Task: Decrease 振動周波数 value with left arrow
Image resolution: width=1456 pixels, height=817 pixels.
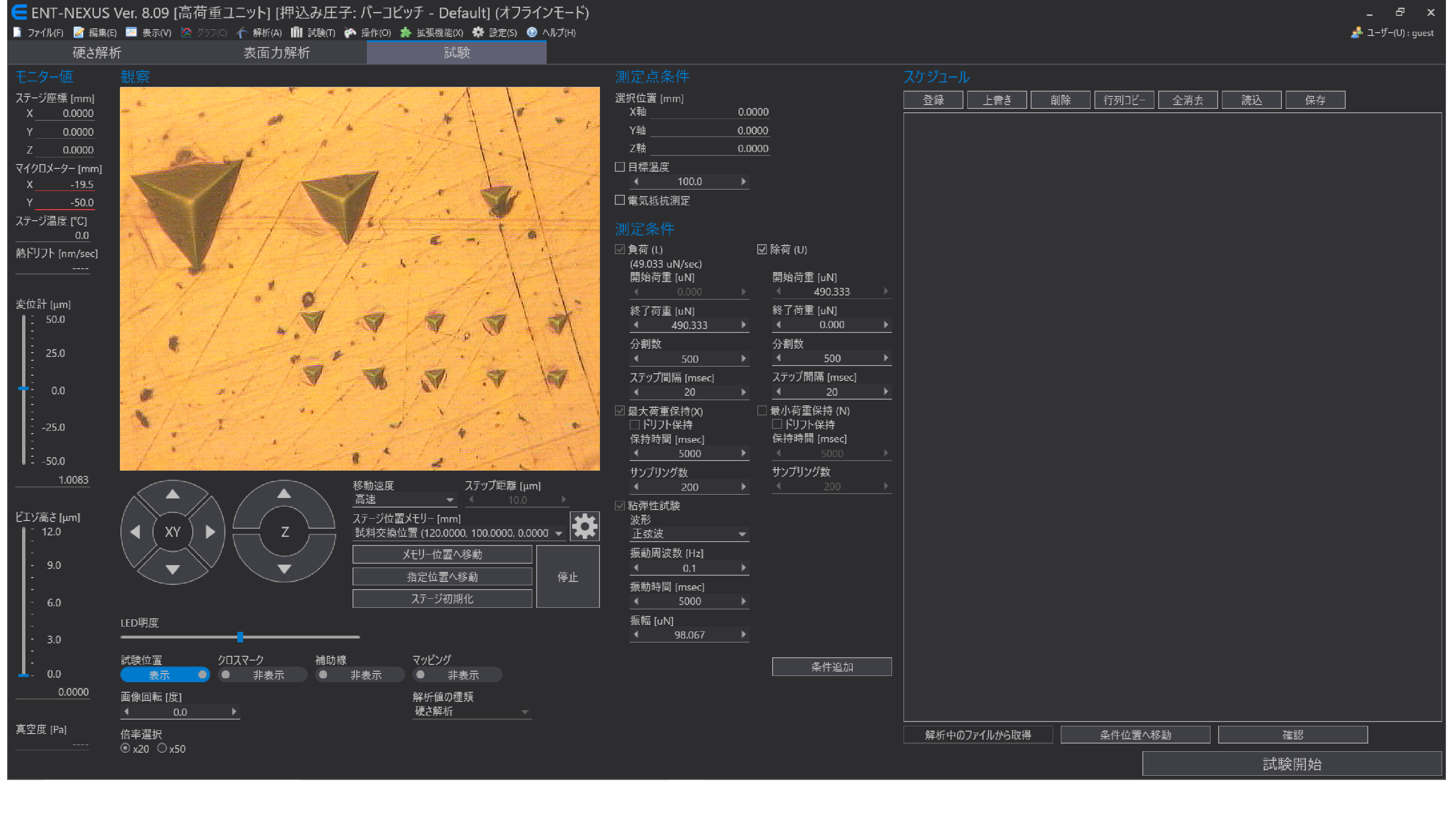Action: tap(636, 568)
